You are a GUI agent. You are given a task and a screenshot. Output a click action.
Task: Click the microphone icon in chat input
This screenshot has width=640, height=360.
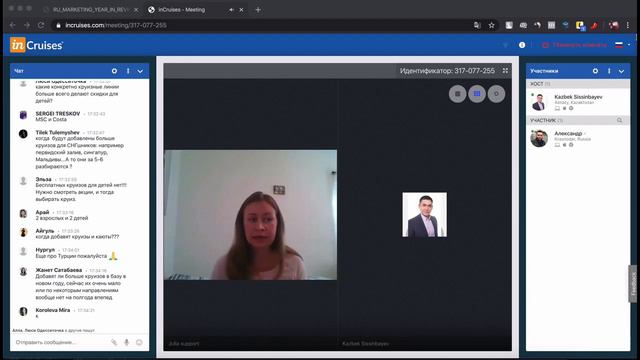click(127, 342)
